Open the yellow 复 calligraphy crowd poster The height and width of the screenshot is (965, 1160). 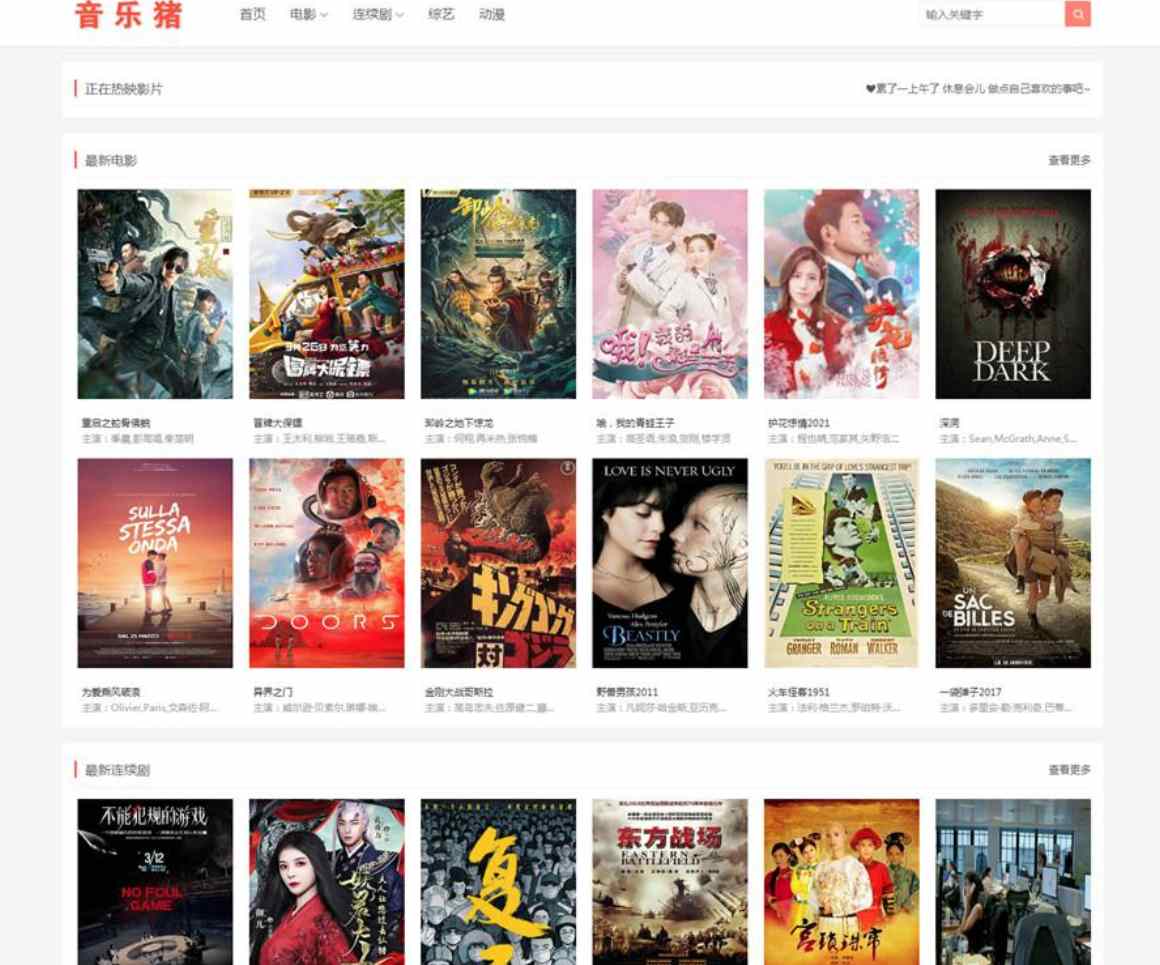(x=498, y=881)
